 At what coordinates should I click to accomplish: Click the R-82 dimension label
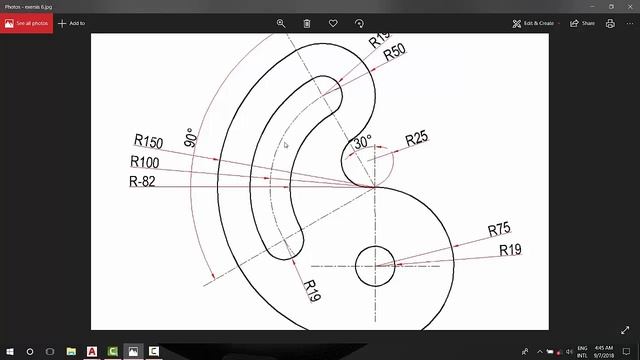pyautogui.click(x=142, y=181)
